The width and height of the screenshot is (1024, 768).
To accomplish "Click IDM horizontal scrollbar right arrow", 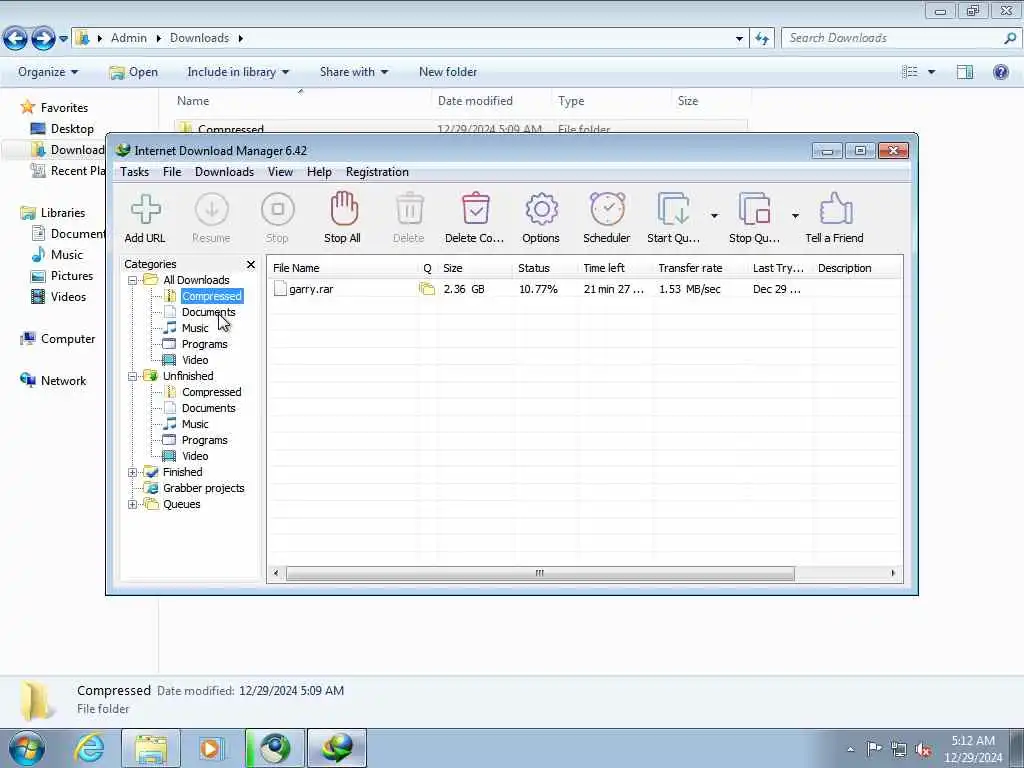I will point(893,573).
